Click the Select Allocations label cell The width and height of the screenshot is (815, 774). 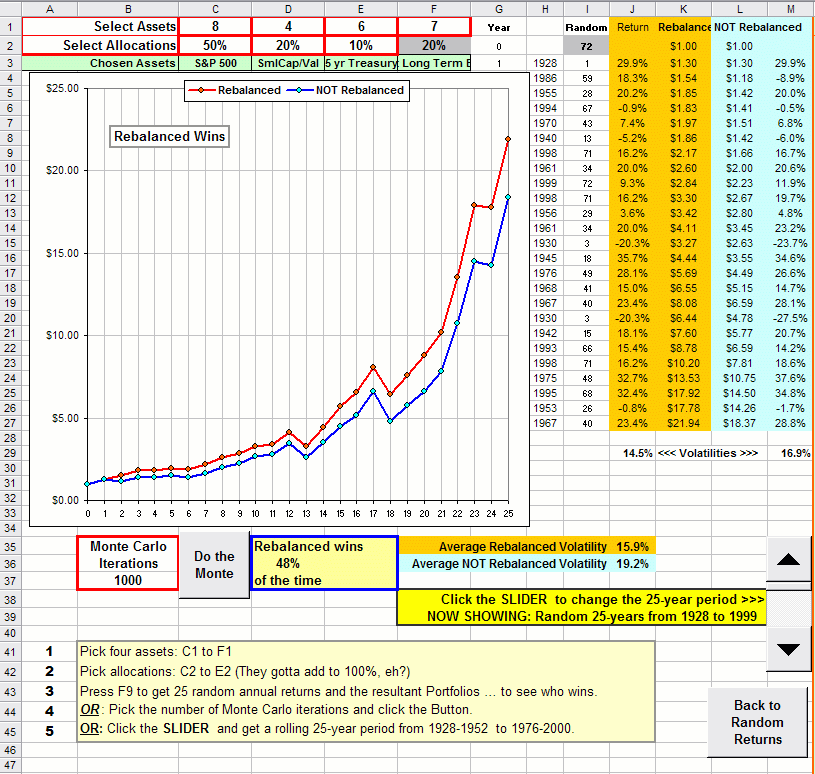tap(100, 46)
